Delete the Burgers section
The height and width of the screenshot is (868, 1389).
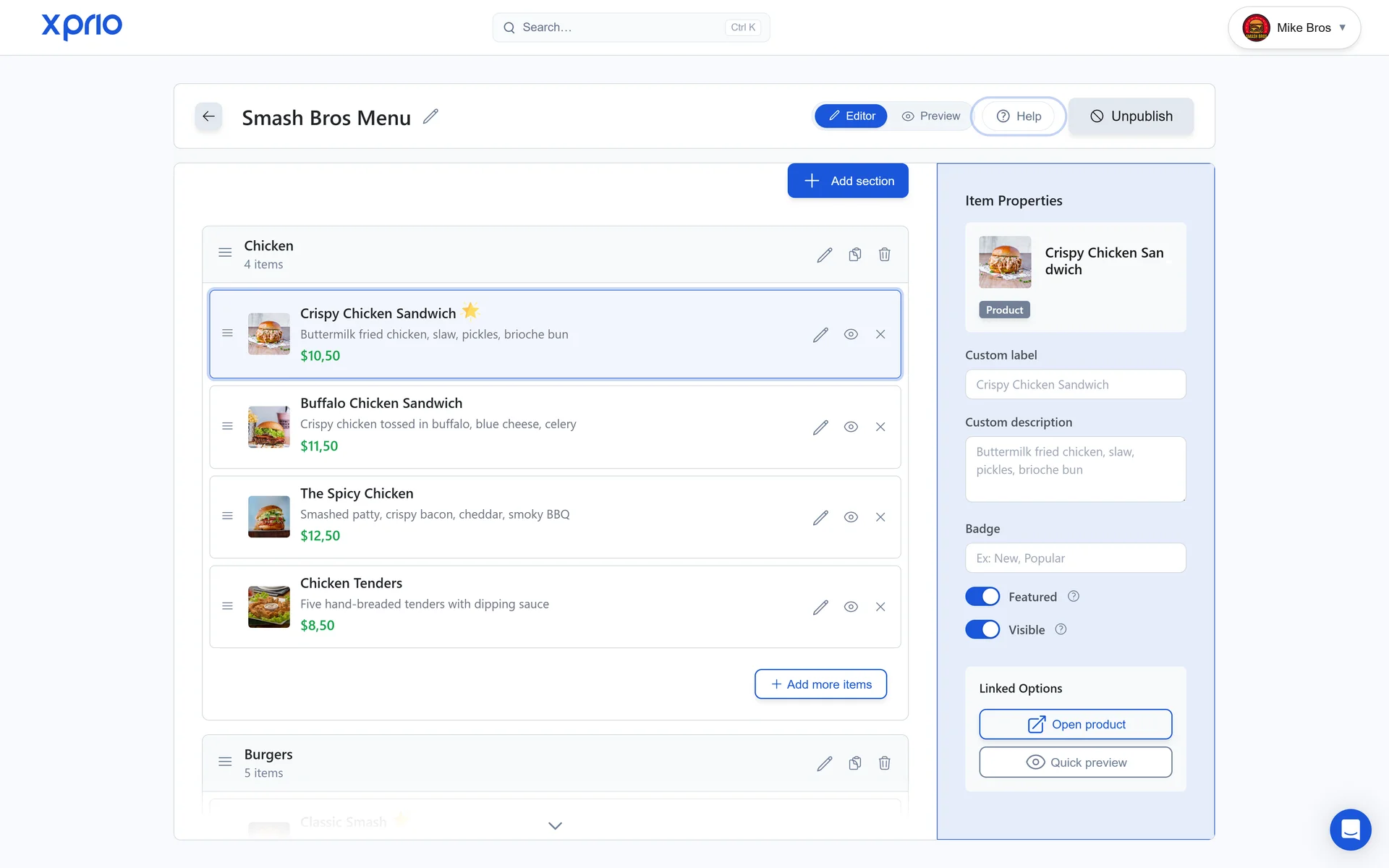pyautogui.click(x=885, y=763)
